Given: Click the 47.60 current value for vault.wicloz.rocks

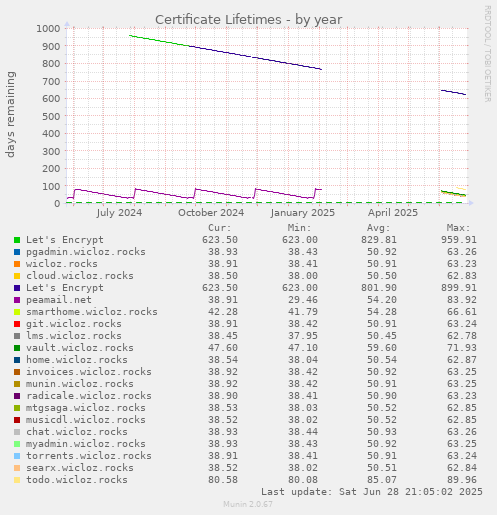Looking at the screenshot, I should tap(223, 348).
